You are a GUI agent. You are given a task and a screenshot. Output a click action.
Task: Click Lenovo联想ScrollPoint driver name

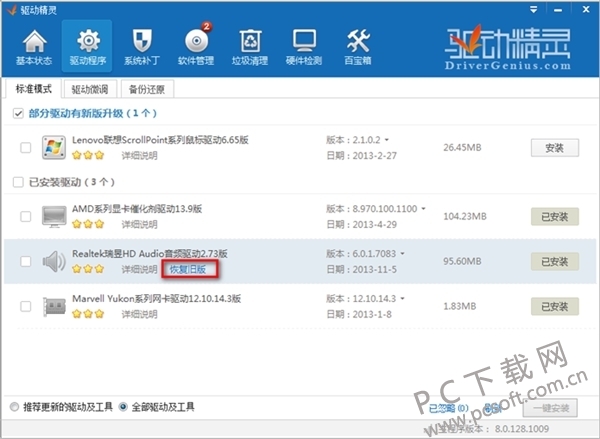(160, 140)
